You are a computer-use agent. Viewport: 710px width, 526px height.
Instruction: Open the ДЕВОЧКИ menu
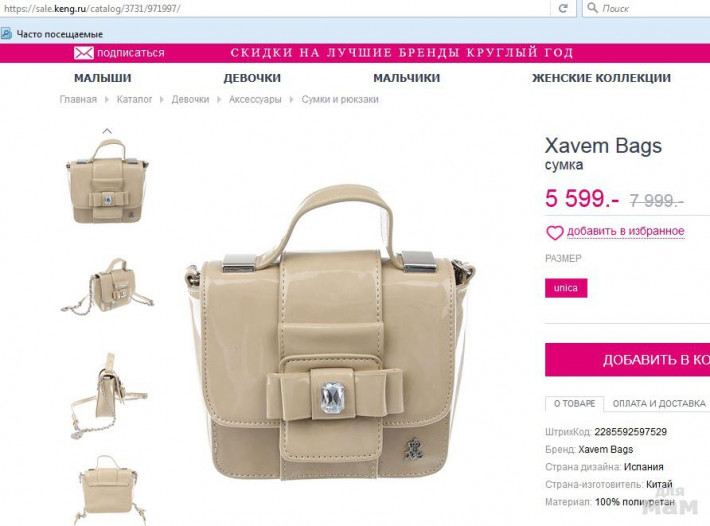tap(252, 78)
